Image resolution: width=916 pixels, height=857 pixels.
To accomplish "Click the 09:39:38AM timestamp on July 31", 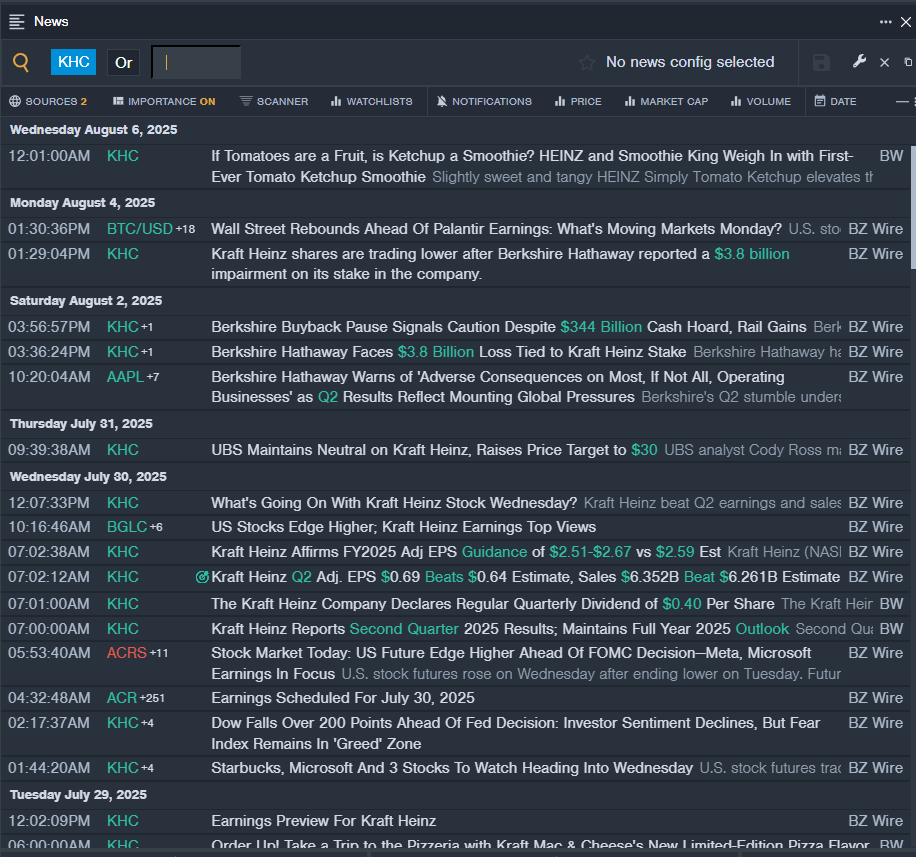I will click(49, 450).
